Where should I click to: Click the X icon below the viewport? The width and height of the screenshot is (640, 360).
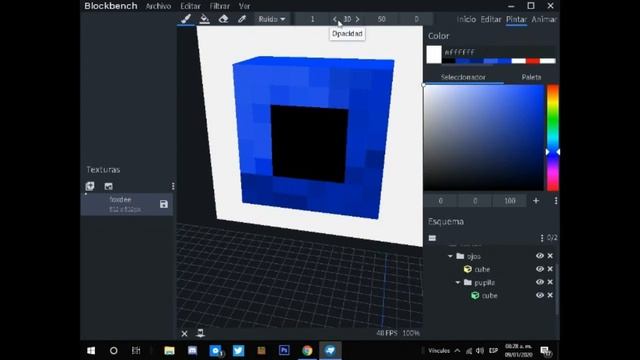[184, 333]
